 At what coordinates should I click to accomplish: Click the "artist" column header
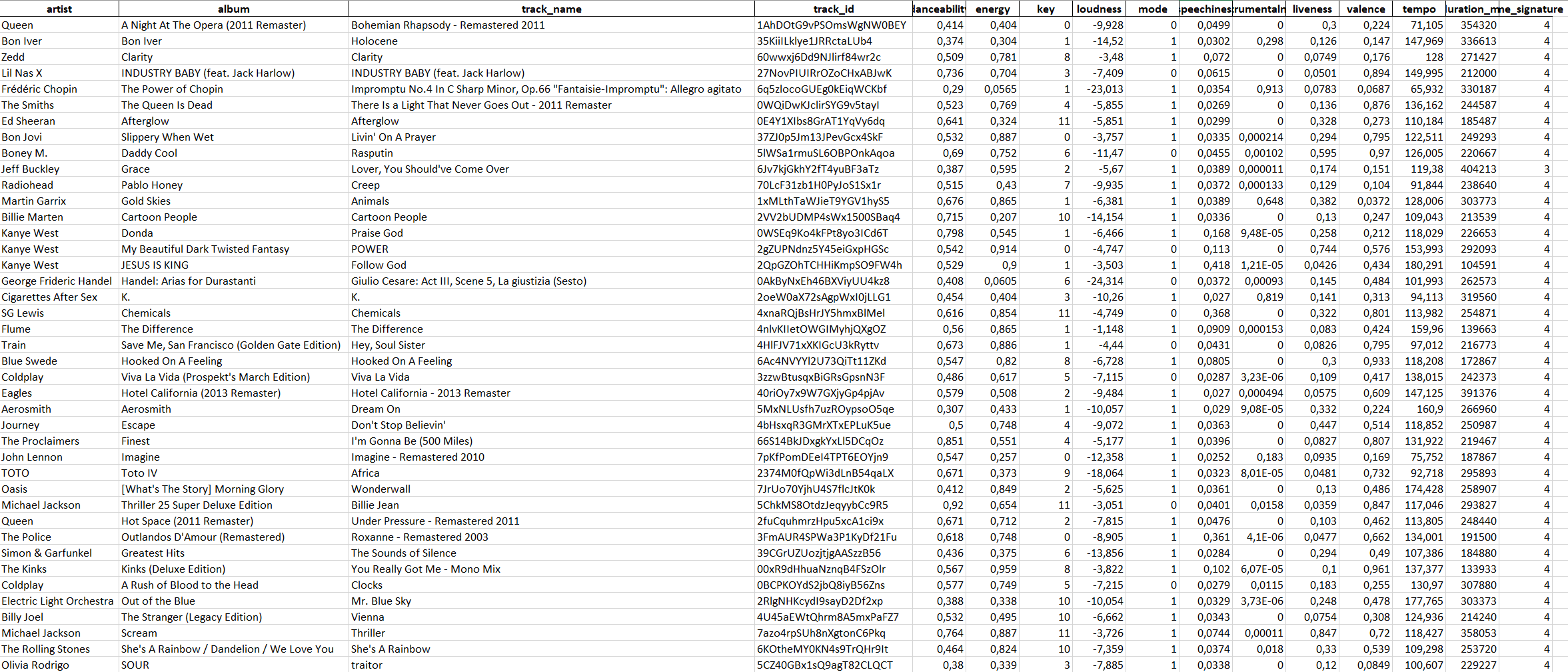click(x=59, y=9)
